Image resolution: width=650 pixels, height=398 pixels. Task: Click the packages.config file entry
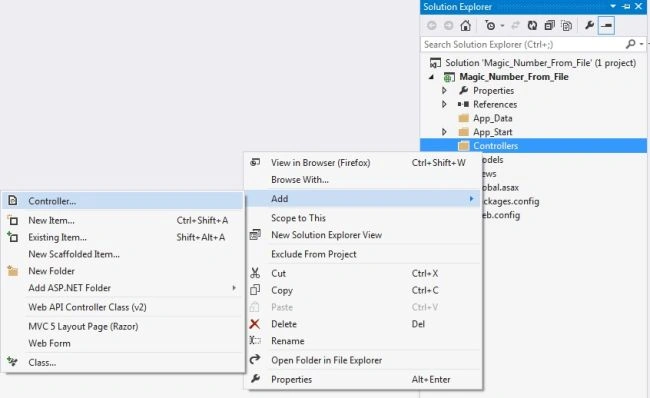click(511, 201)
